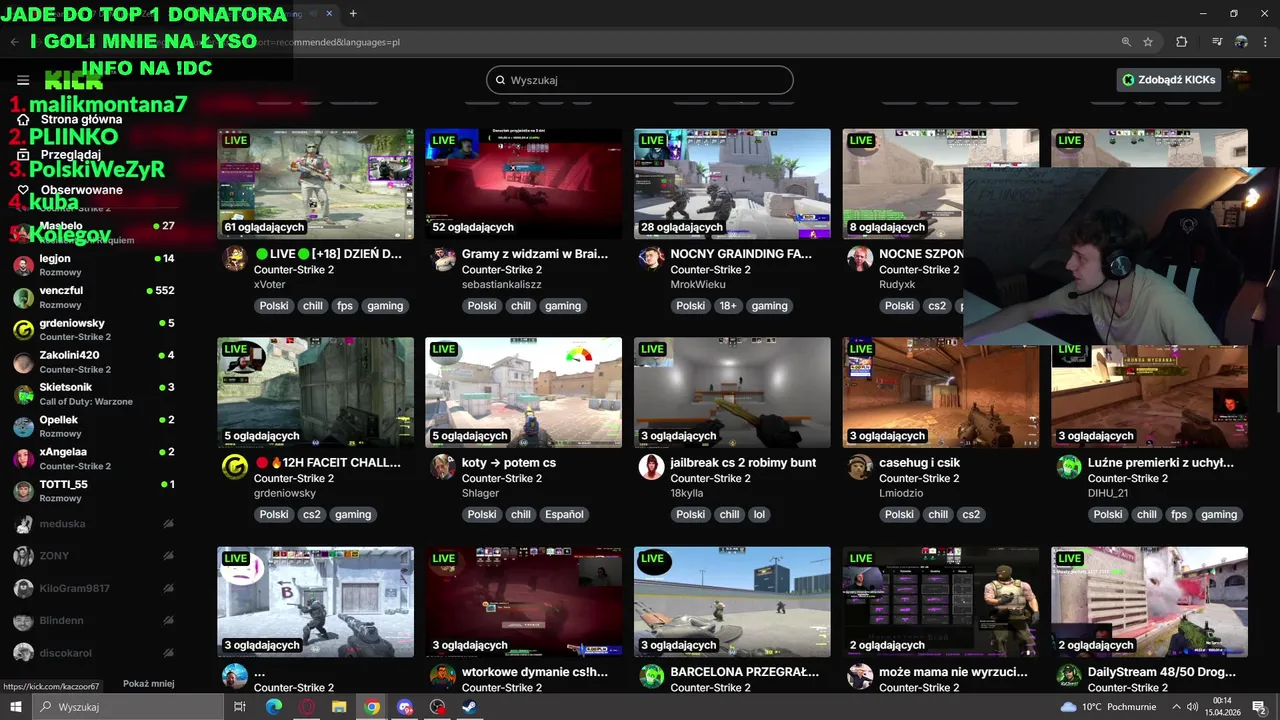
Task: Click Lmiodzio channel avatar
Action: pyautogui.click(x=860, y=468)
